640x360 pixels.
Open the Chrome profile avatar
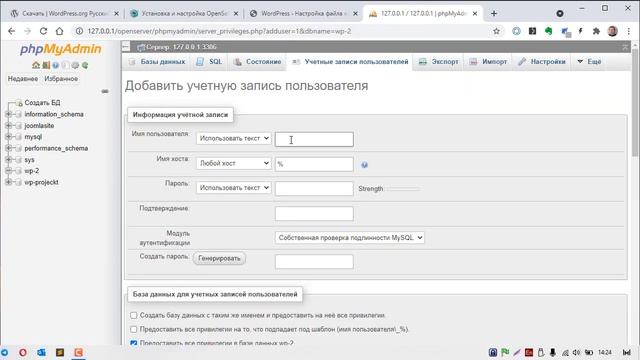point(612,31)
